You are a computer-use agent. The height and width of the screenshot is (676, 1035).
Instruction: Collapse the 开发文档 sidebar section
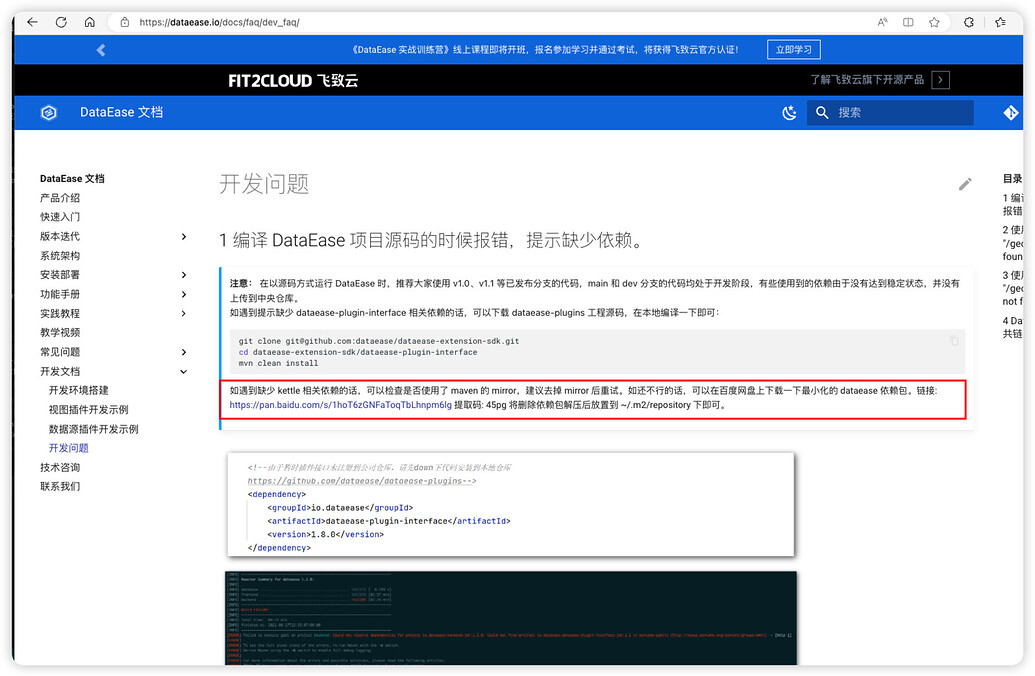coord(182,370)
